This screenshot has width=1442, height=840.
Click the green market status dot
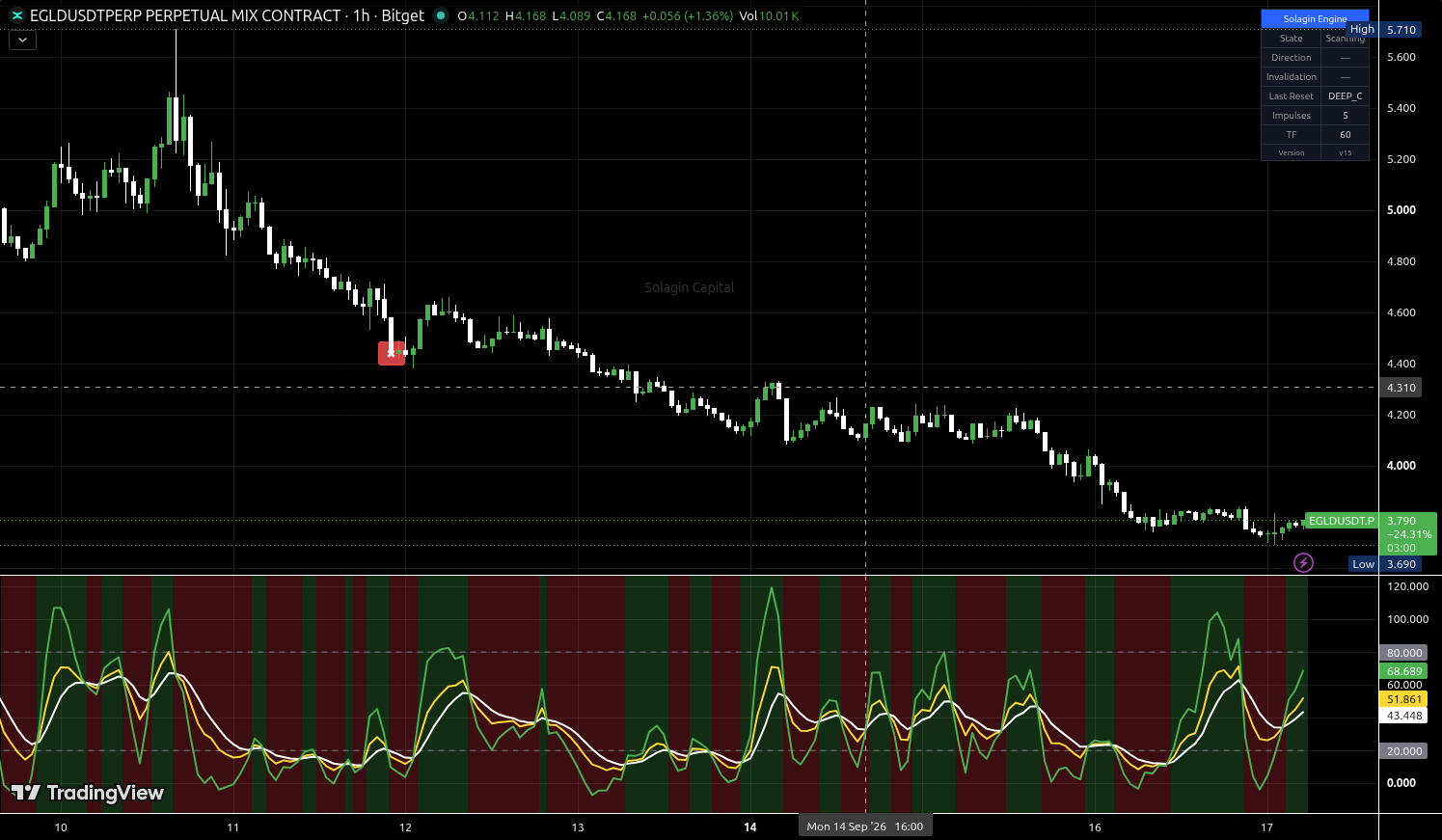pyautogui.click(x=441, y=15)
